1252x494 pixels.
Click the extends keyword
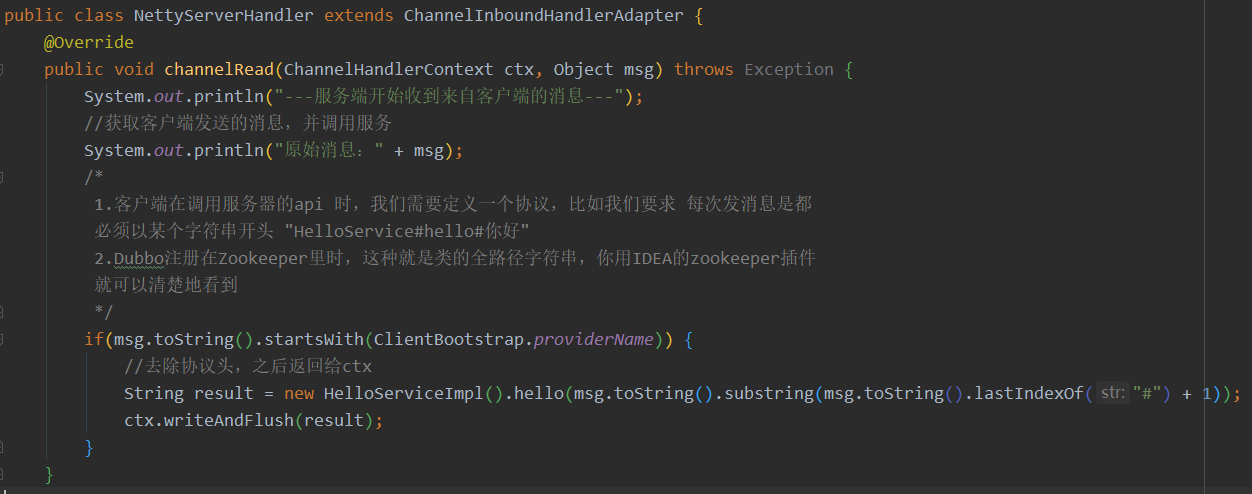click(359, 15)
